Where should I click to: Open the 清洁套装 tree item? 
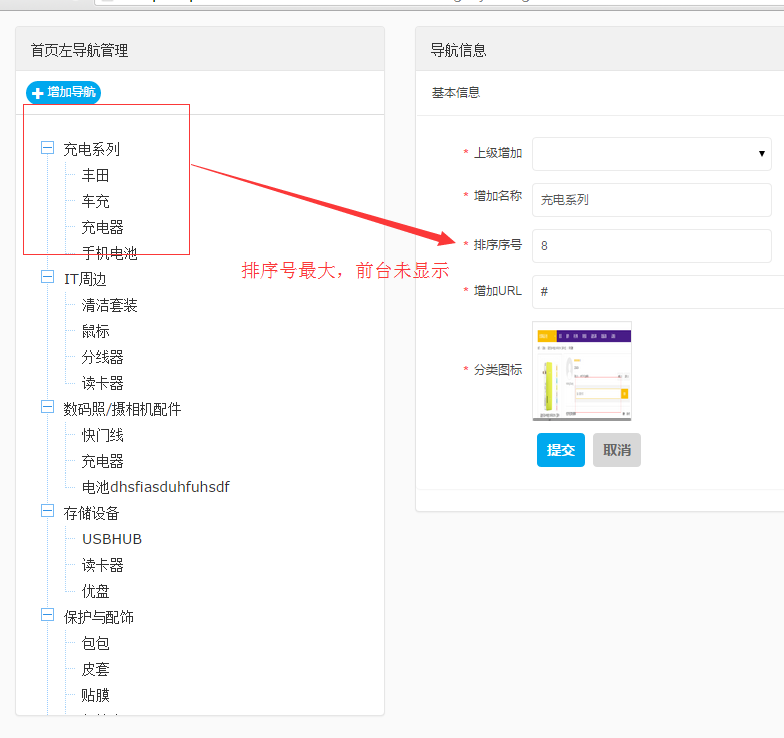point(110,305)
